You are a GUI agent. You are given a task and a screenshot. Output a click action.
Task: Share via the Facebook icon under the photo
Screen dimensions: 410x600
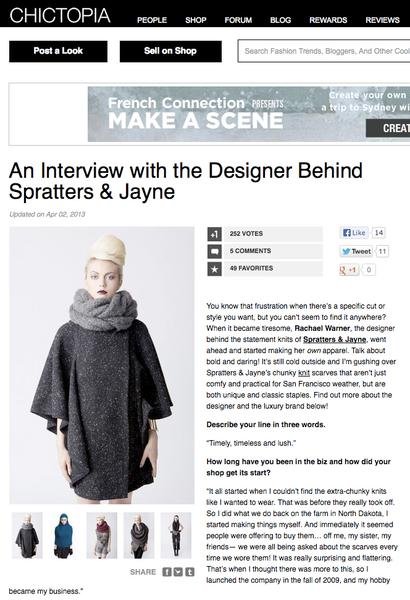pos(167,572)
